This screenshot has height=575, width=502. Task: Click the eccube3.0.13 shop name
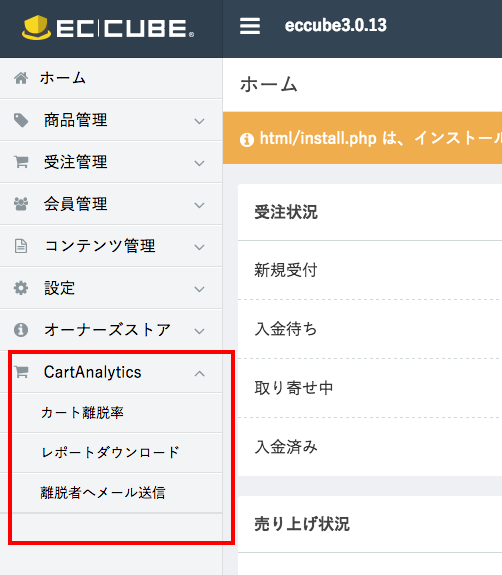pyautogui.click(x=336, y=25)
